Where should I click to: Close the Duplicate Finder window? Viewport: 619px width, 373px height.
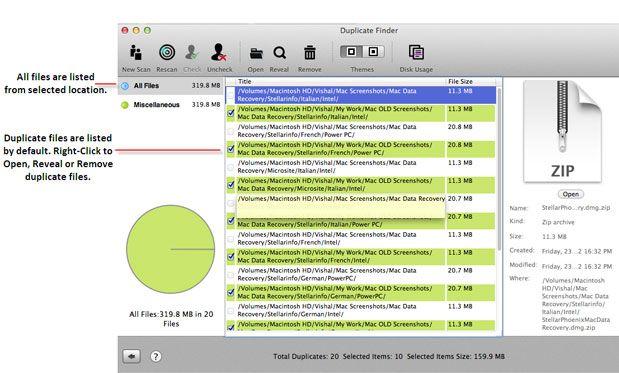tap(125, 30)
